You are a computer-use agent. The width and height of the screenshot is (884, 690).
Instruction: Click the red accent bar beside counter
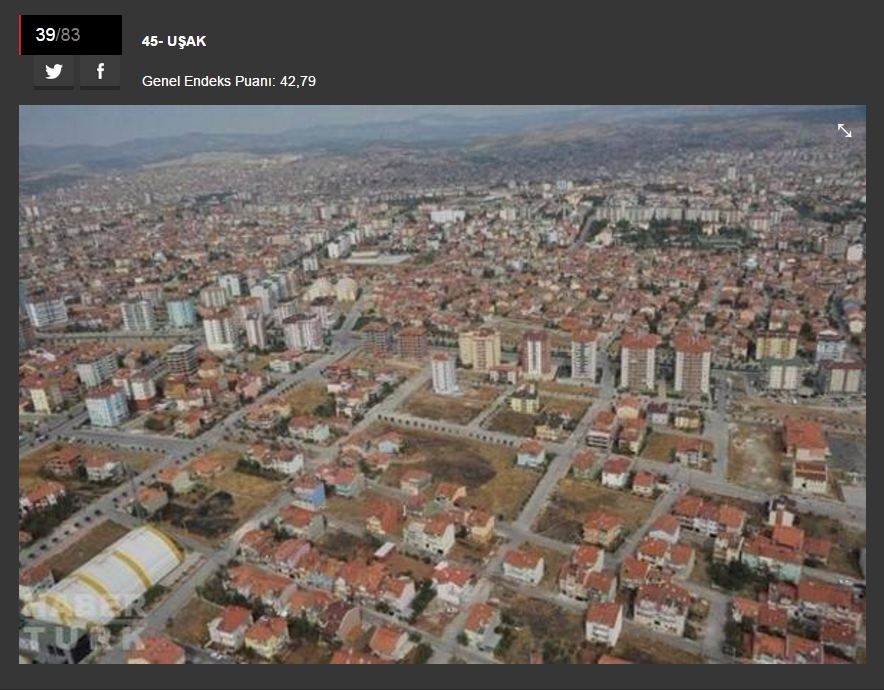(x=20, y=35)
